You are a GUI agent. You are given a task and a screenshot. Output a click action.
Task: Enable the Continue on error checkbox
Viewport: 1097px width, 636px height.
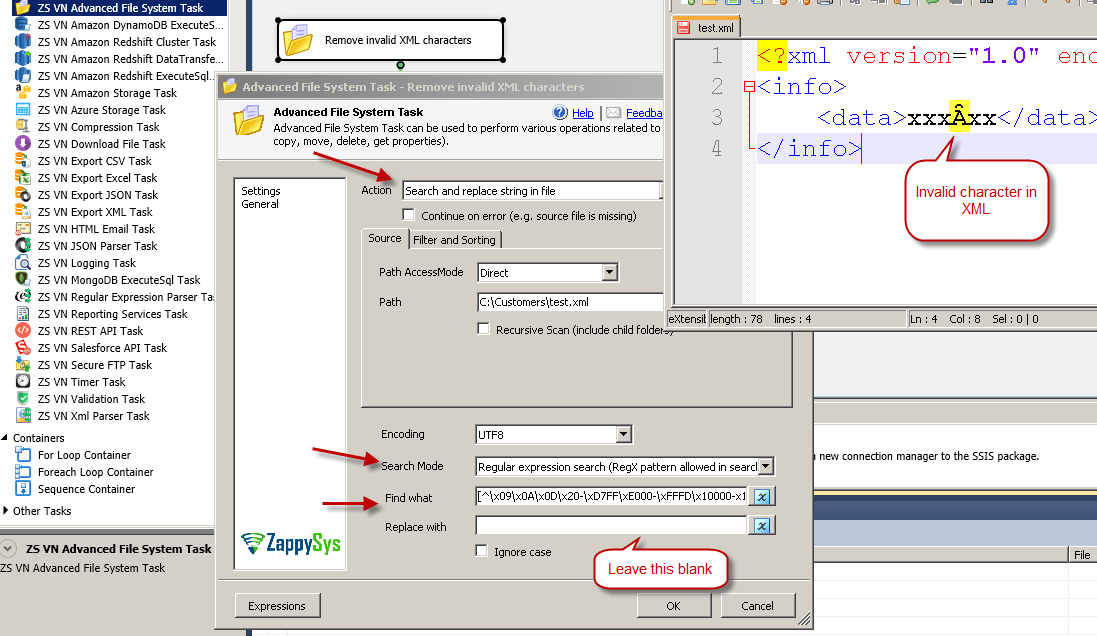[408, 214]
